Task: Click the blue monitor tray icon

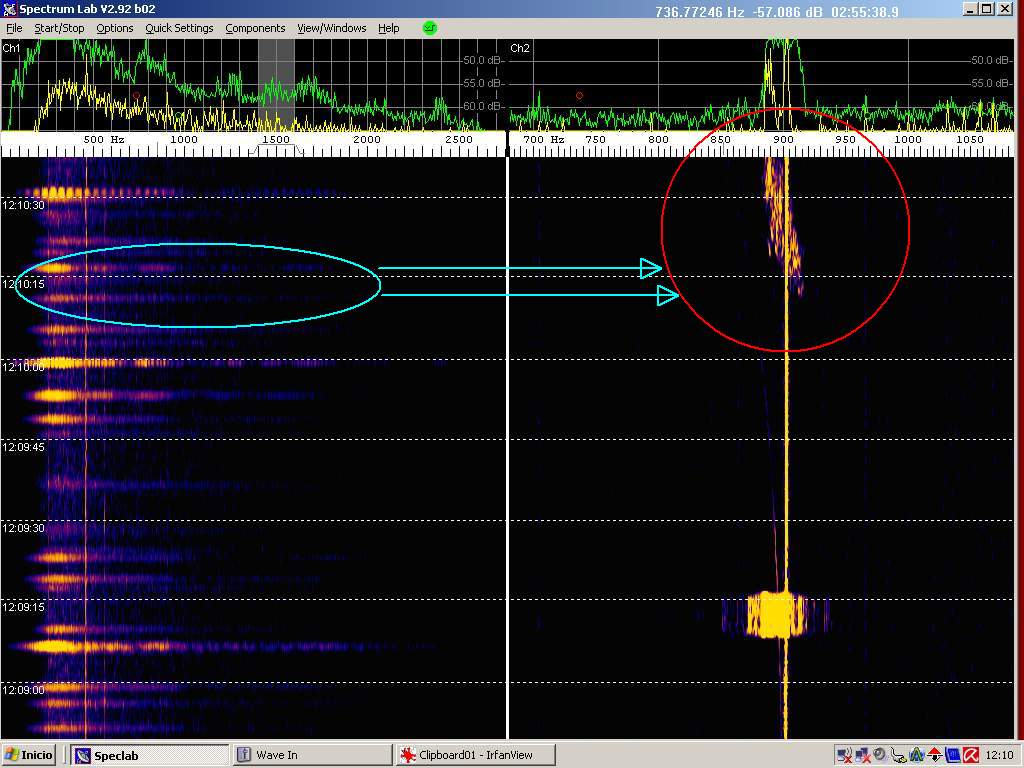Action: pyautogui.click(x=952, y=755)
